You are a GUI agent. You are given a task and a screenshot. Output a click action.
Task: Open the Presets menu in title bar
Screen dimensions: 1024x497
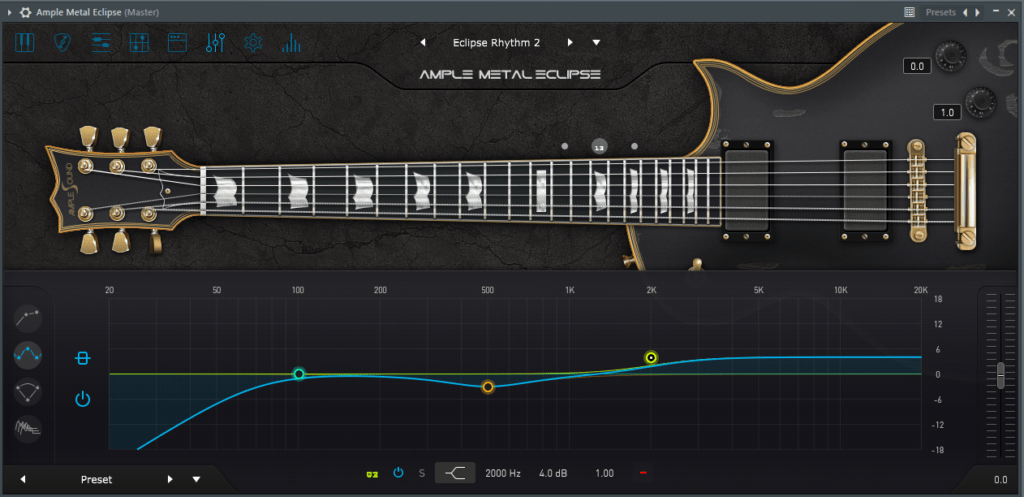(940, 12)
